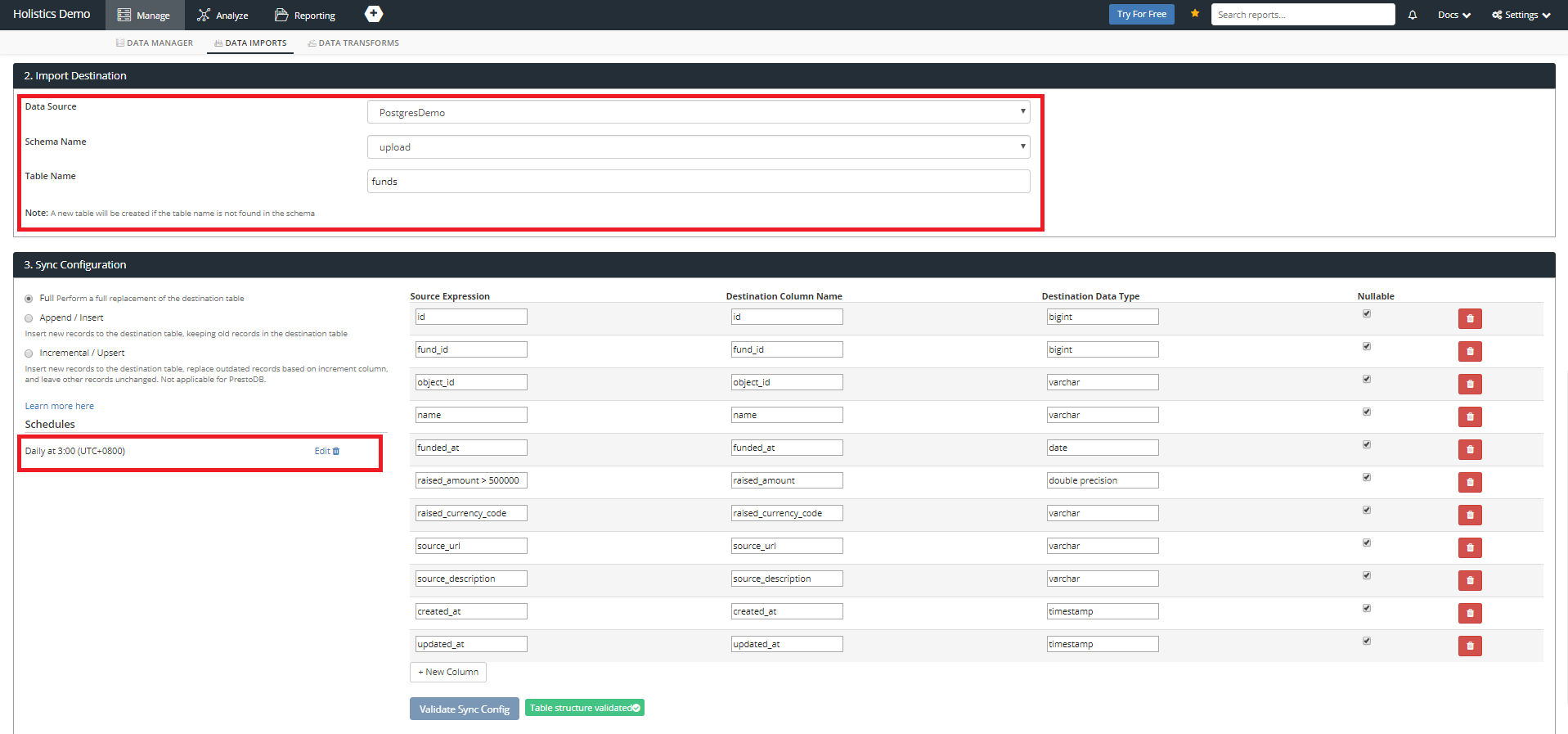The image size is (1568, 734).
Task: Click the plus icon in top navigation
Action: coord(373,14)
